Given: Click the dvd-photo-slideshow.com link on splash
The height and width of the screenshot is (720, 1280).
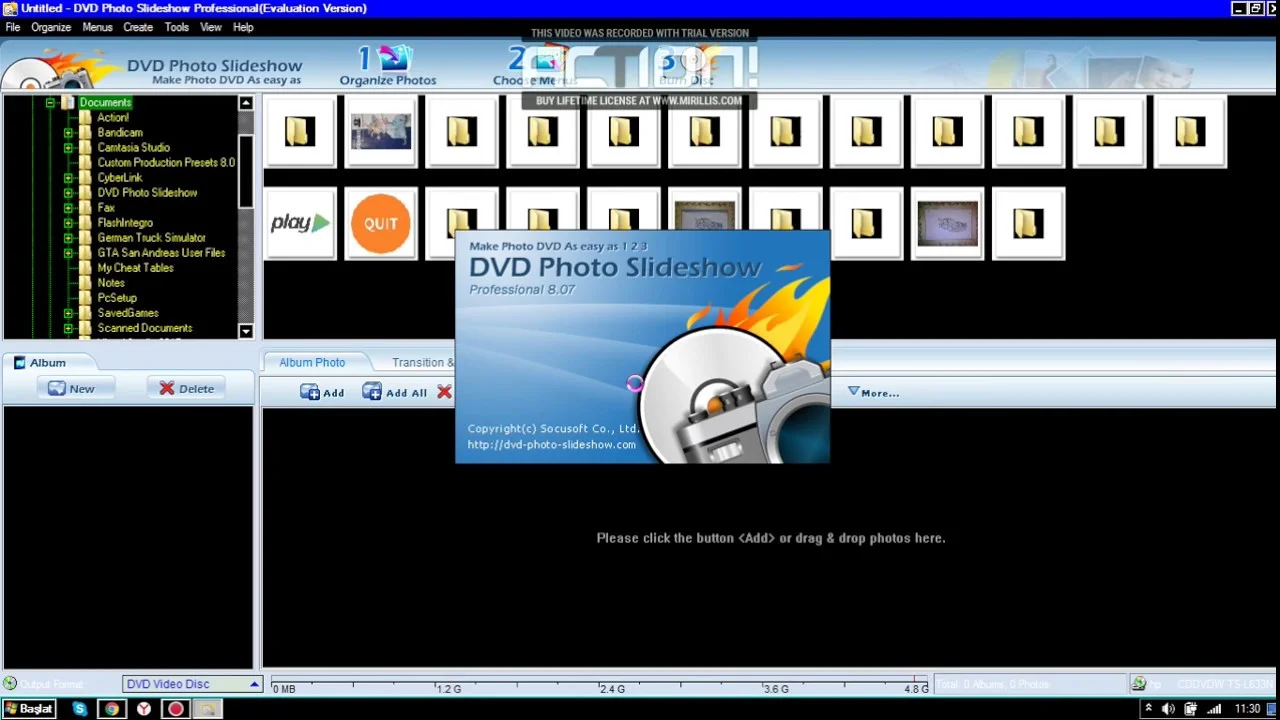Looking at the screenshot, I should 551,444.
